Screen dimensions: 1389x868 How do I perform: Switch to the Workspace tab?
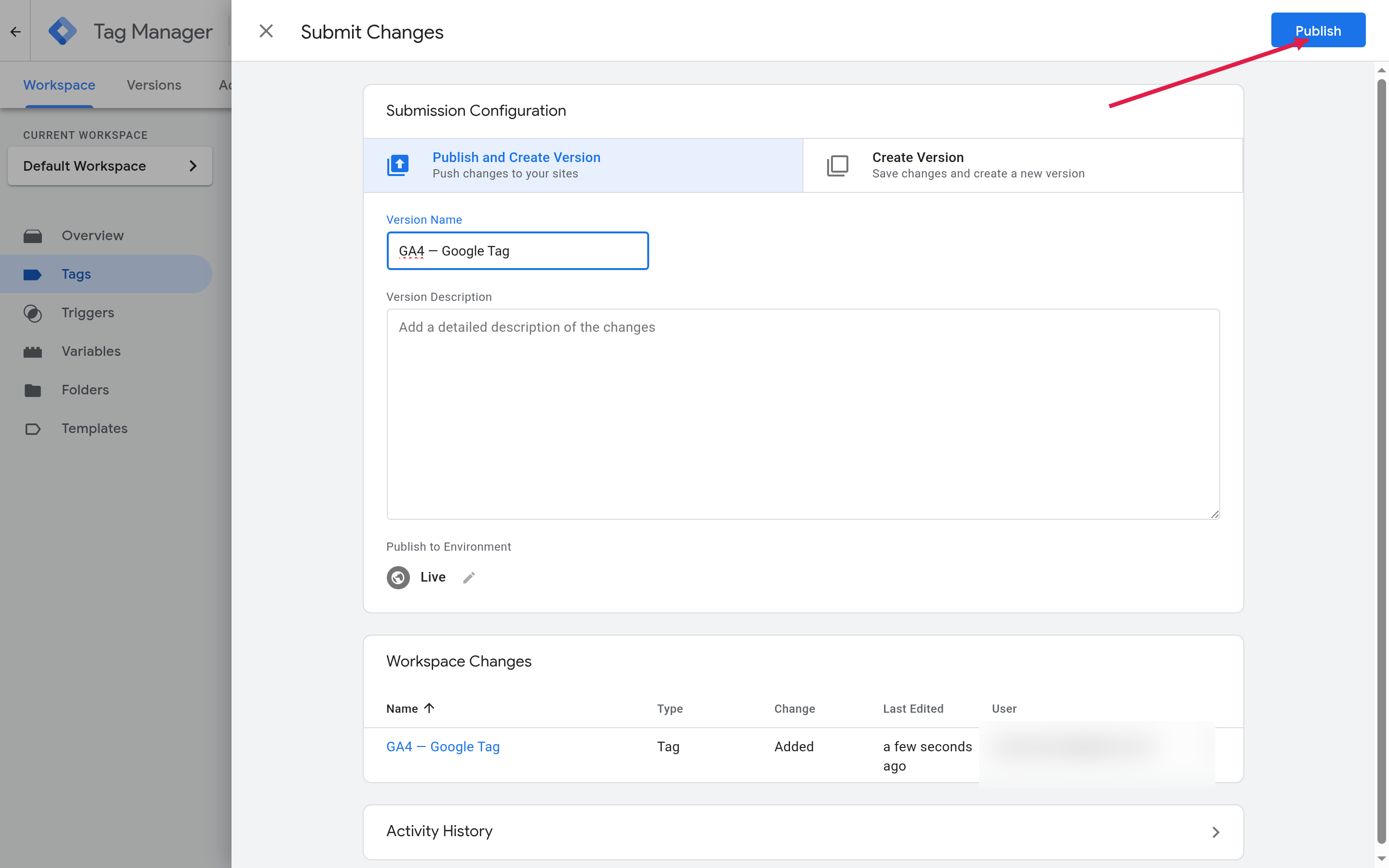(x=59, y=85)
